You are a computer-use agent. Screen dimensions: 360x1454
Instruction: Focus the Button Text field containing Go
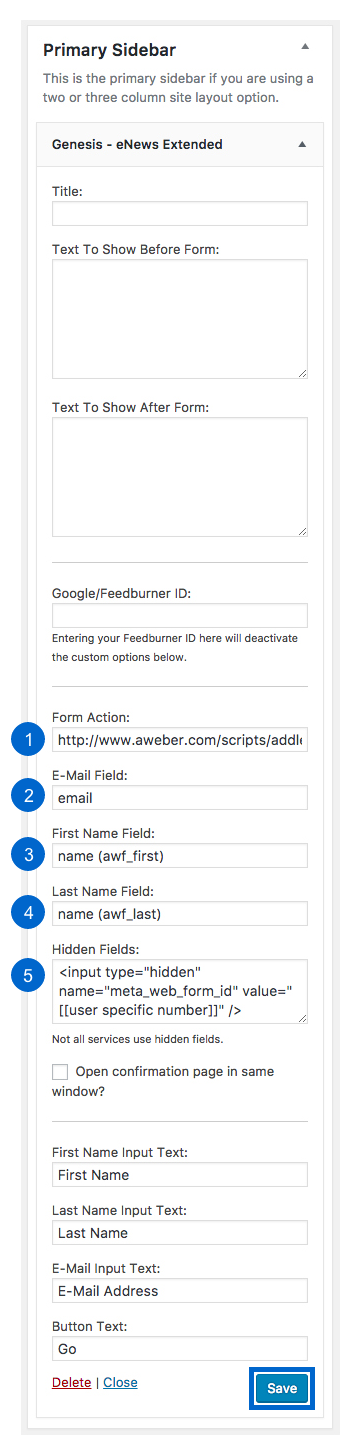coord(180,1349)
